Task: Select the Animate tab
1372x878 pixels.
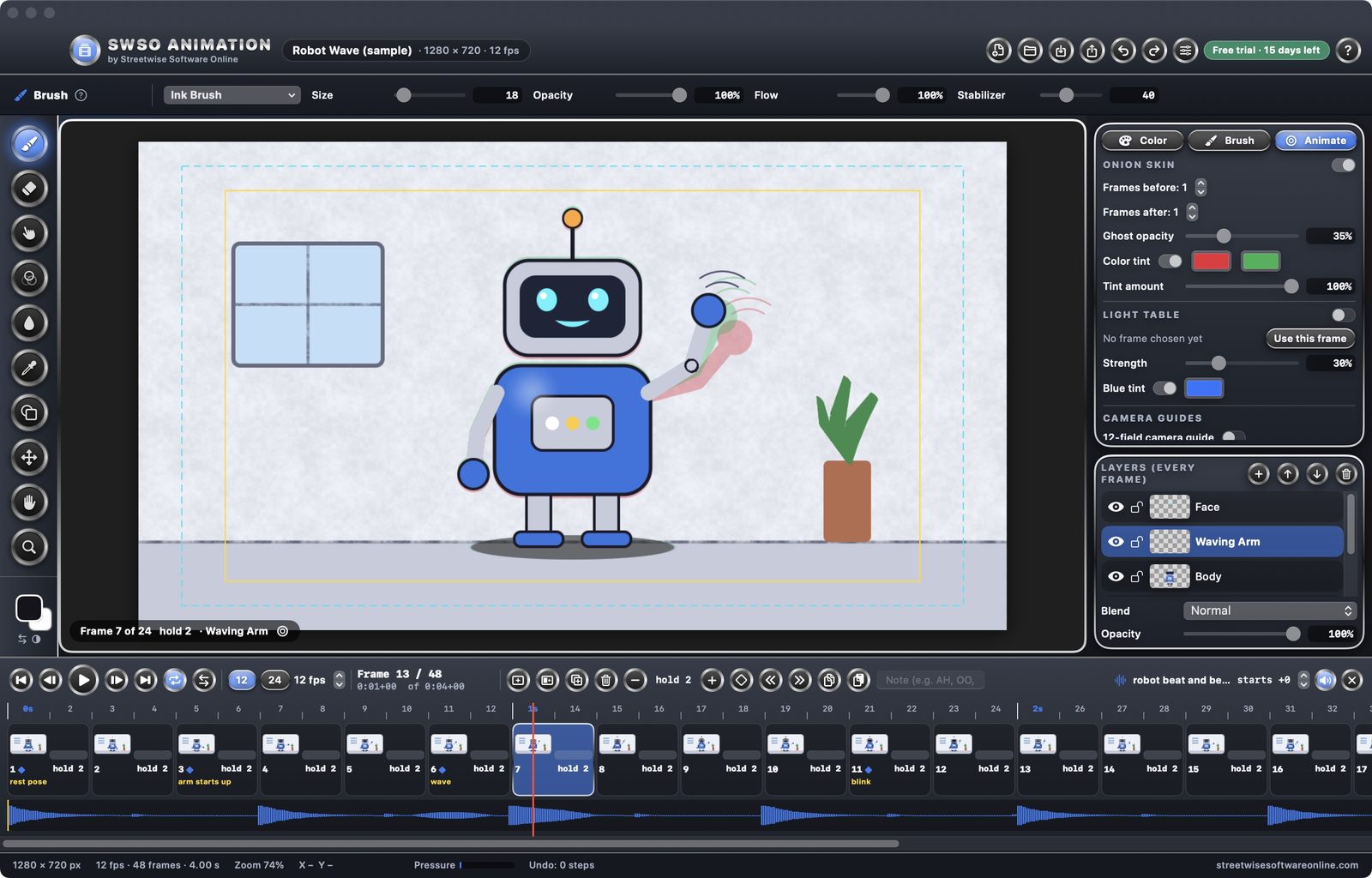Action: (1315, 141)
